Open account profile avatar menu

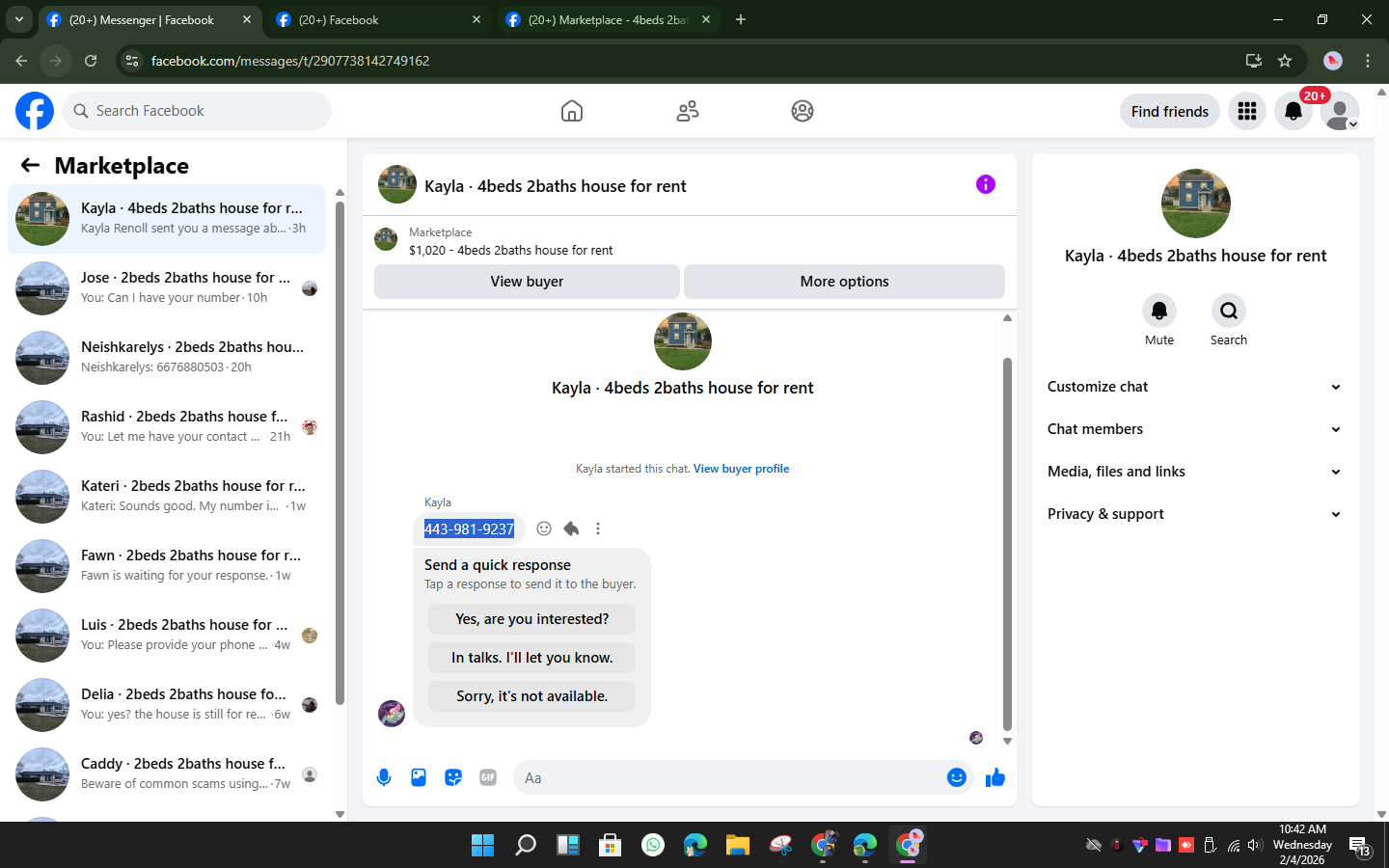[x=1340, y=111]
